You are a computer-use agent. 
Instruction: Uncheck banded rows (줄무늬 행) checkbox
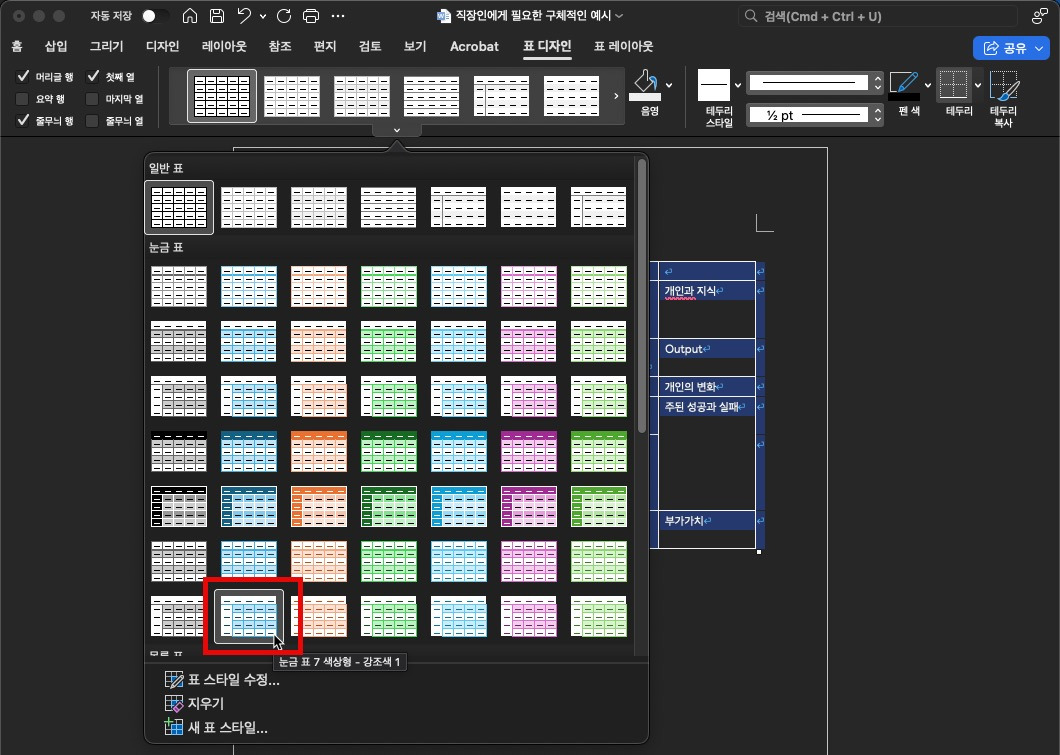pos(23,120)
